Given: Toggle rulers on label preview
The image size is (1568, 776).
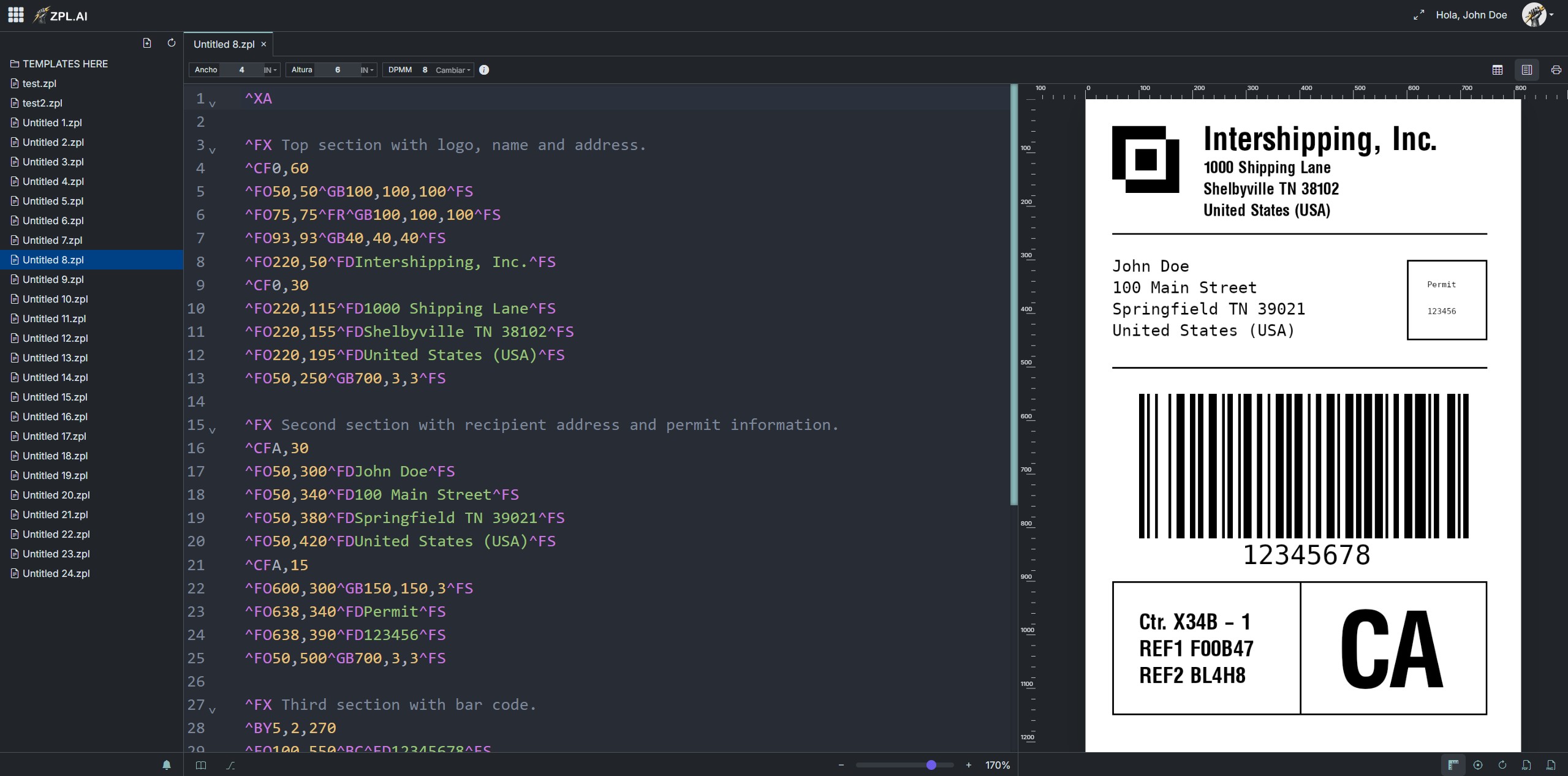Looking at the screenshot, I should pyautogui.click(x=1453, y=765).
